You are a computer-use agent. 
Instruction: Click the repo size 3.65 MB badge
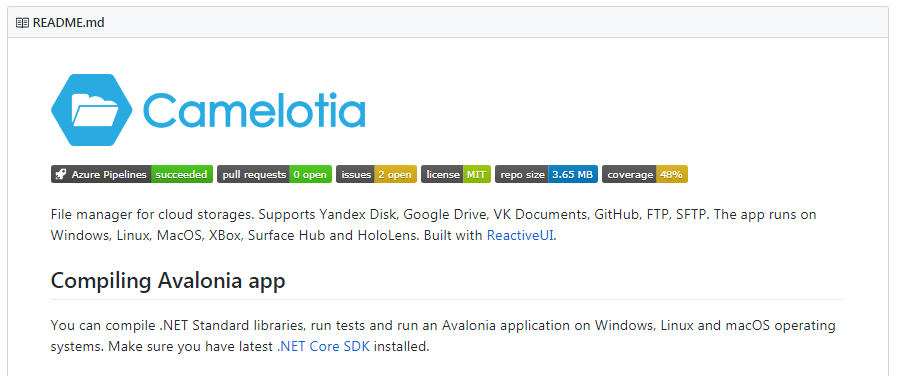pos(546,175)
